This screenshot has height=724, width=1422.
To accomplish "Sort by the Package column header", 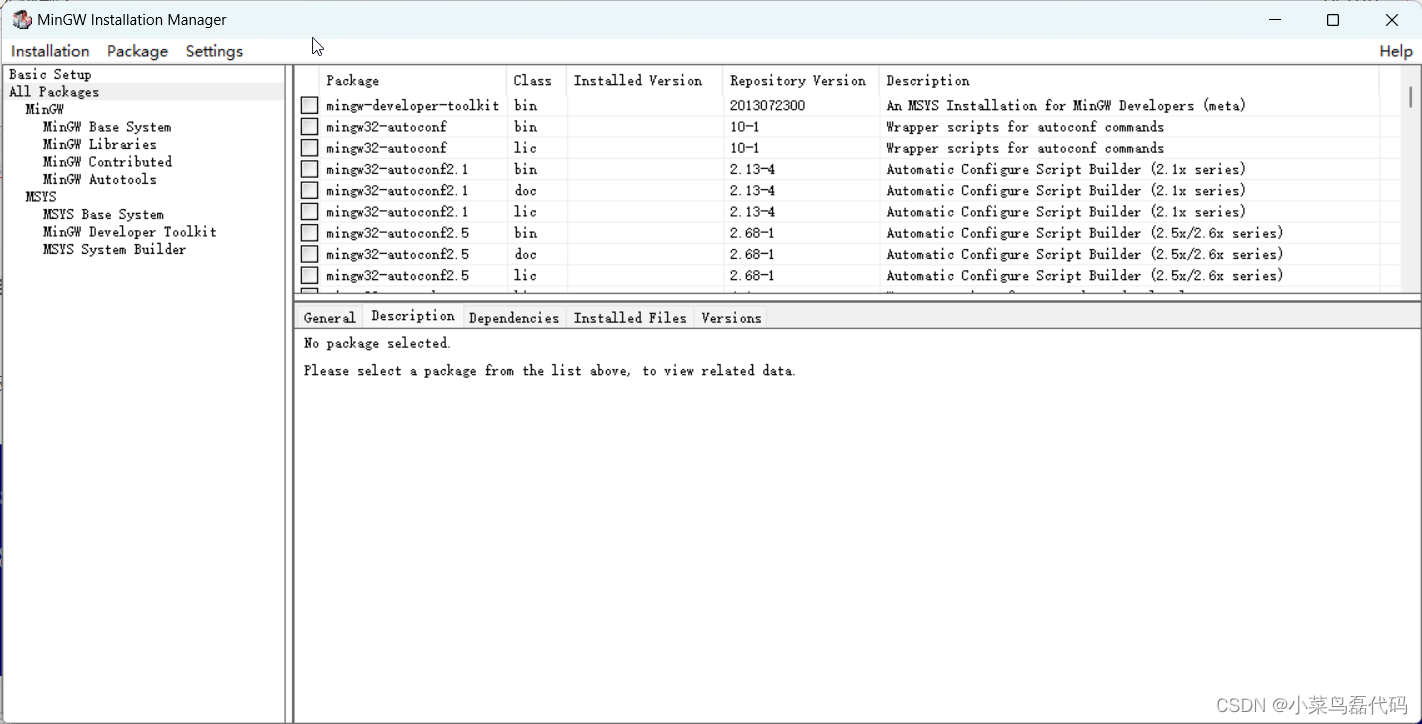I will click(x=412, y=80).
